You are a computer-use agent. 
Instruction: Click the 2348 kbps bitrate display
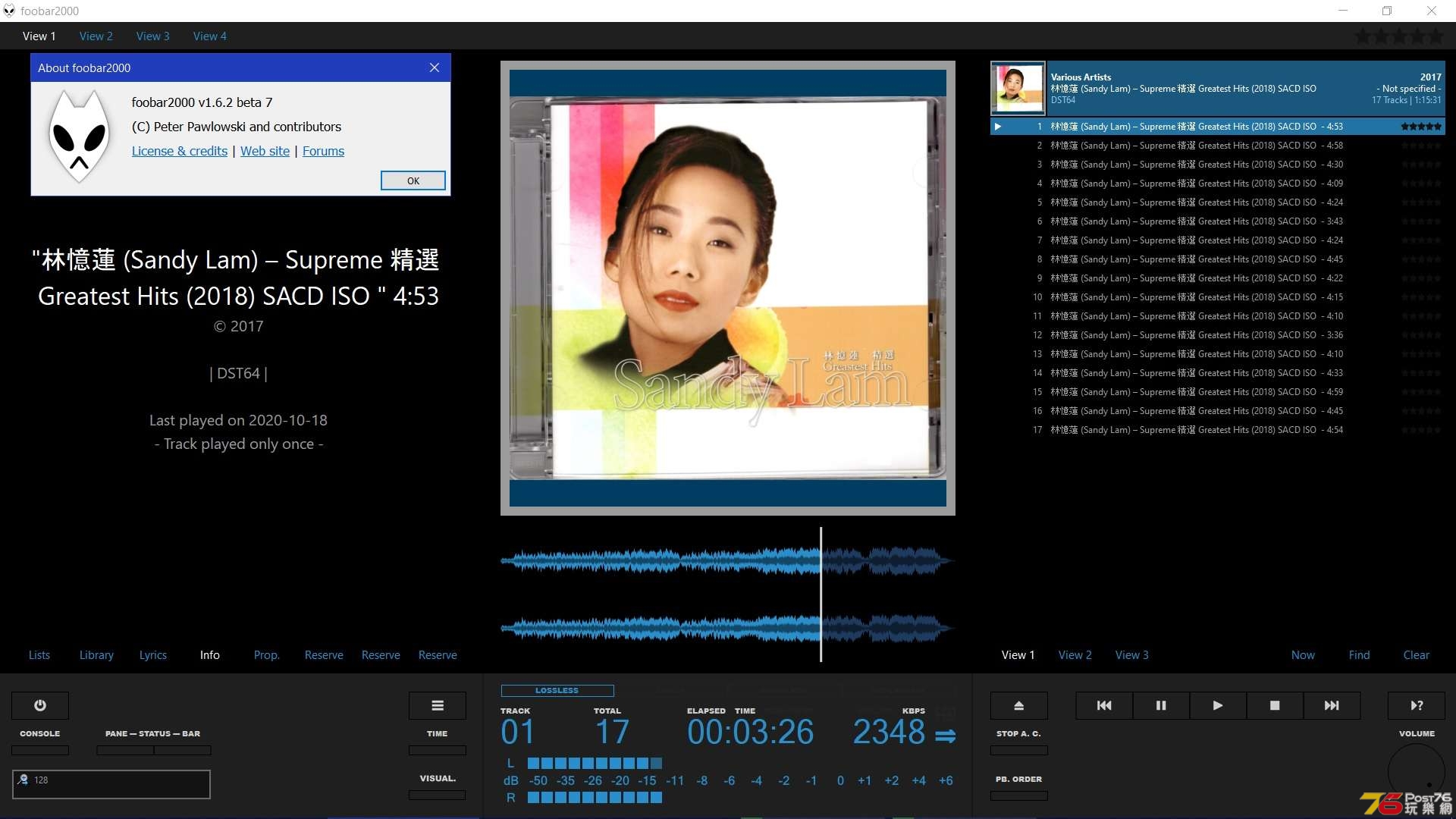coord(889,732)
